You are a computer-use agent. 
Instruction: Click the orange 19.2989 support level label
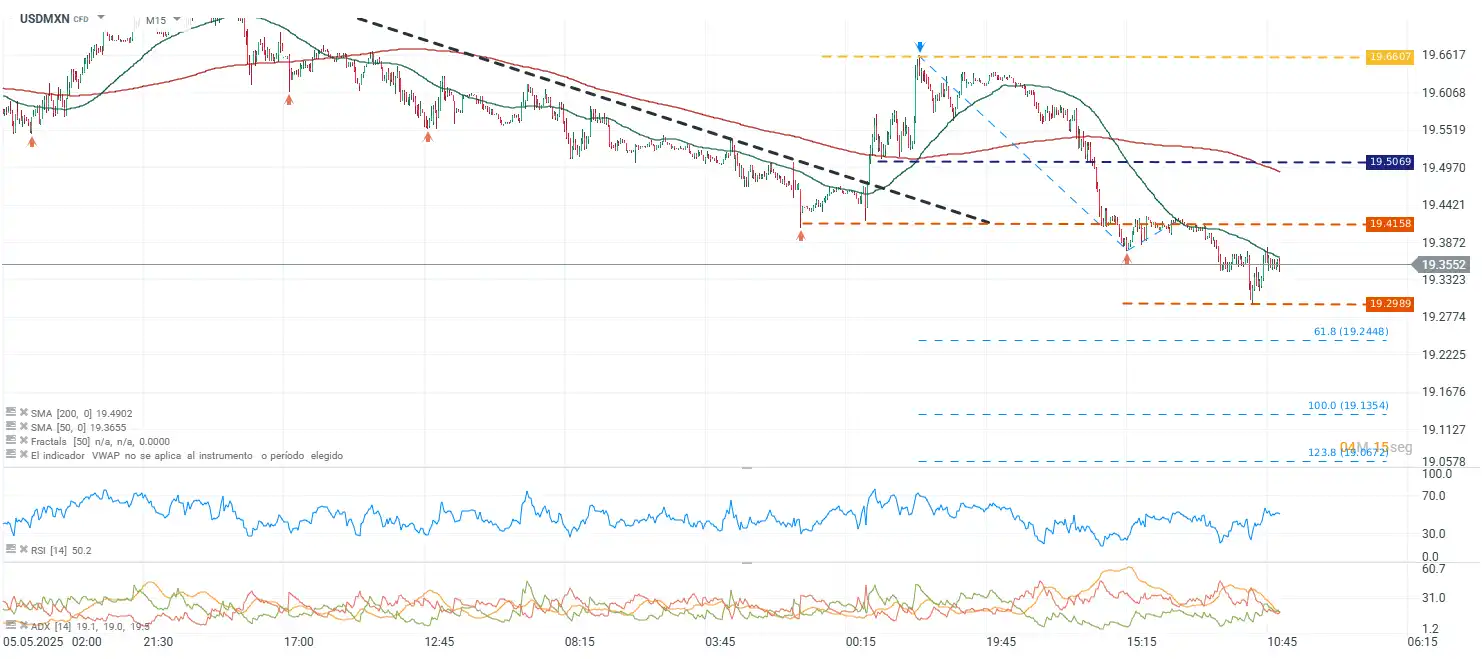[1391, 303]
